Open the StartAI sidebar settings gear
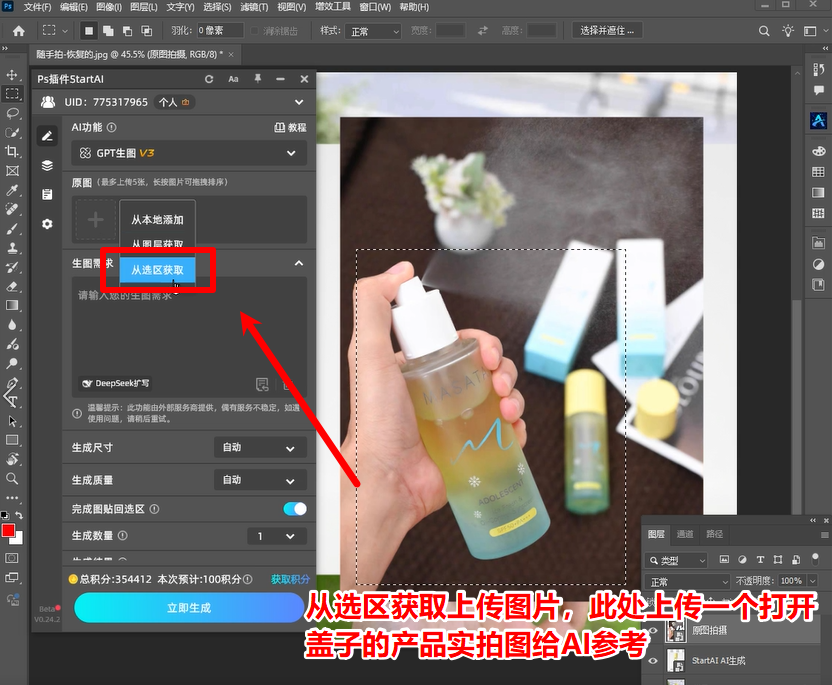Viewport: 832px width, 685px height. (x=47, y=224)
